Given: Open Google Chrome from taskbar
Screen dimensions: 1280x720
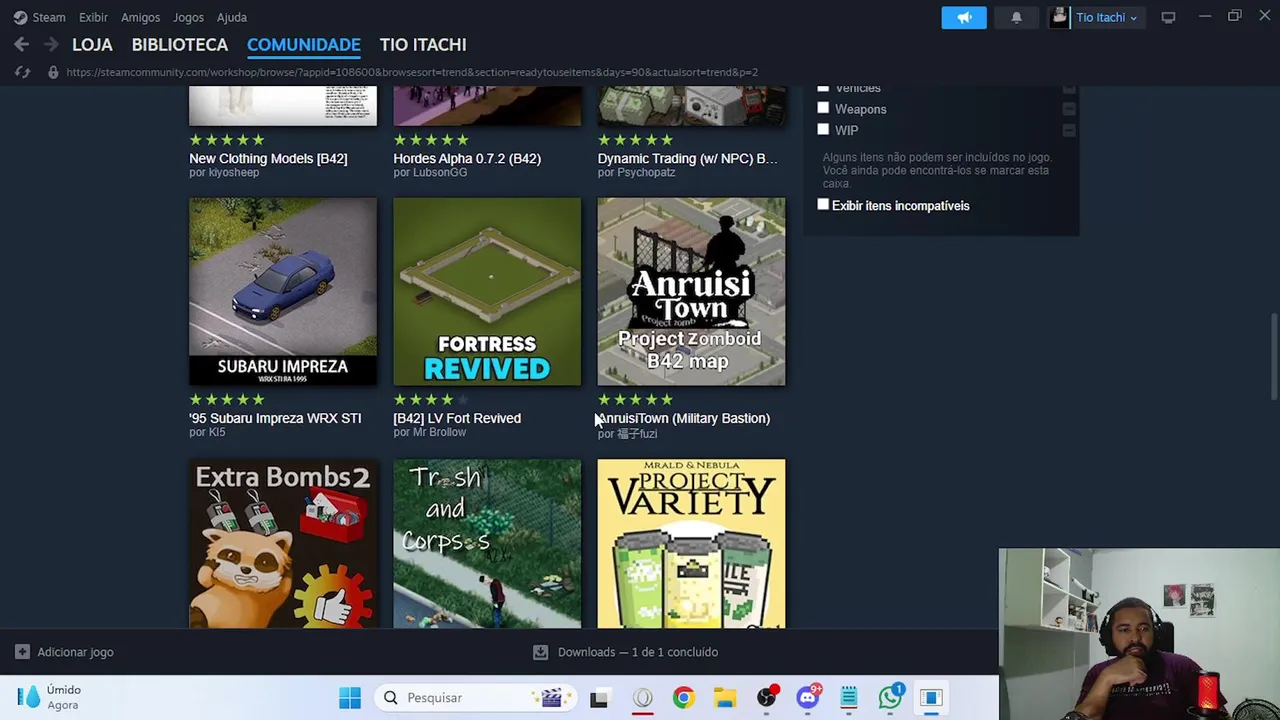Looking at the screenshot, I should click(683, 698).
